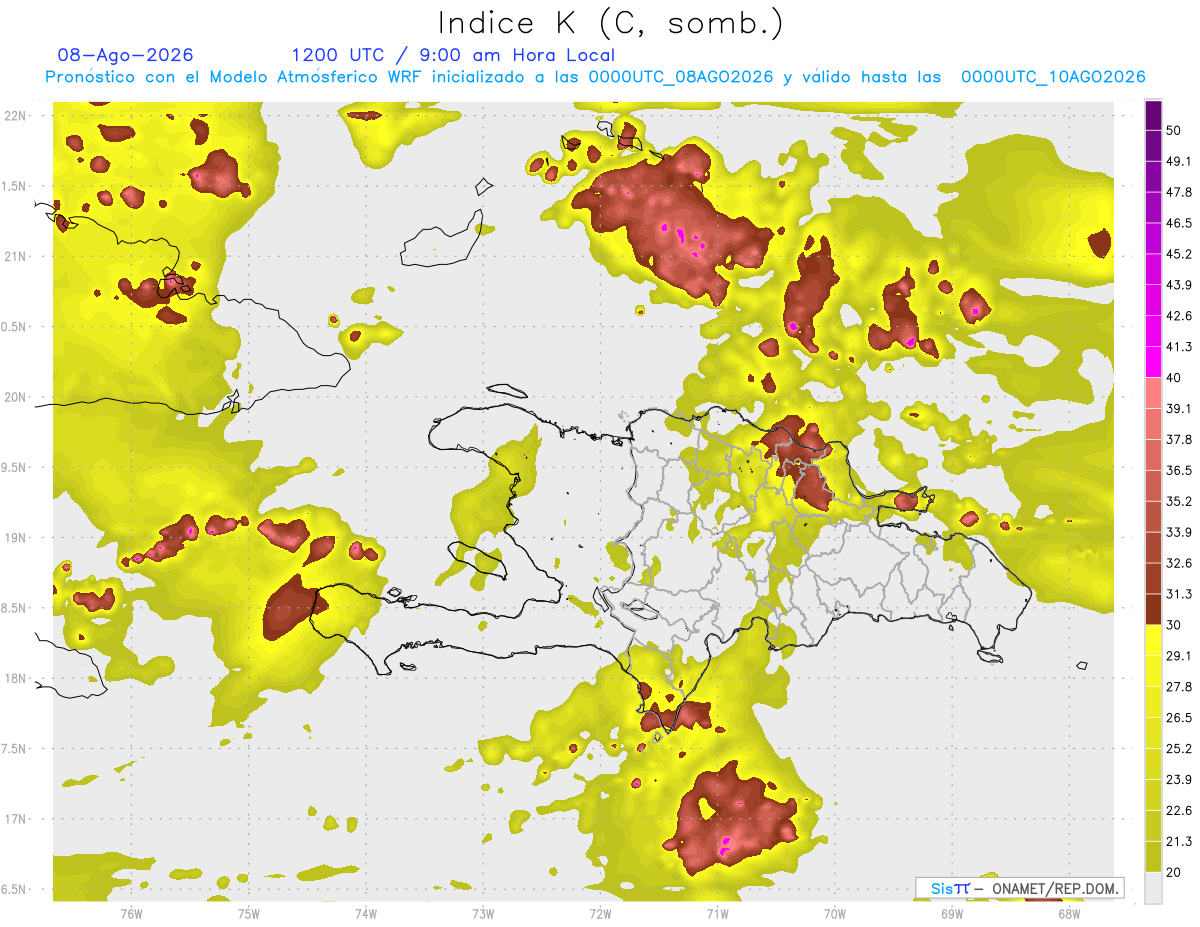The width and height of the screenshot is (1200, 927).
Task: Click the '1200 UTC / 9:00 am Hora Local' label
Action: click(453, 55)
